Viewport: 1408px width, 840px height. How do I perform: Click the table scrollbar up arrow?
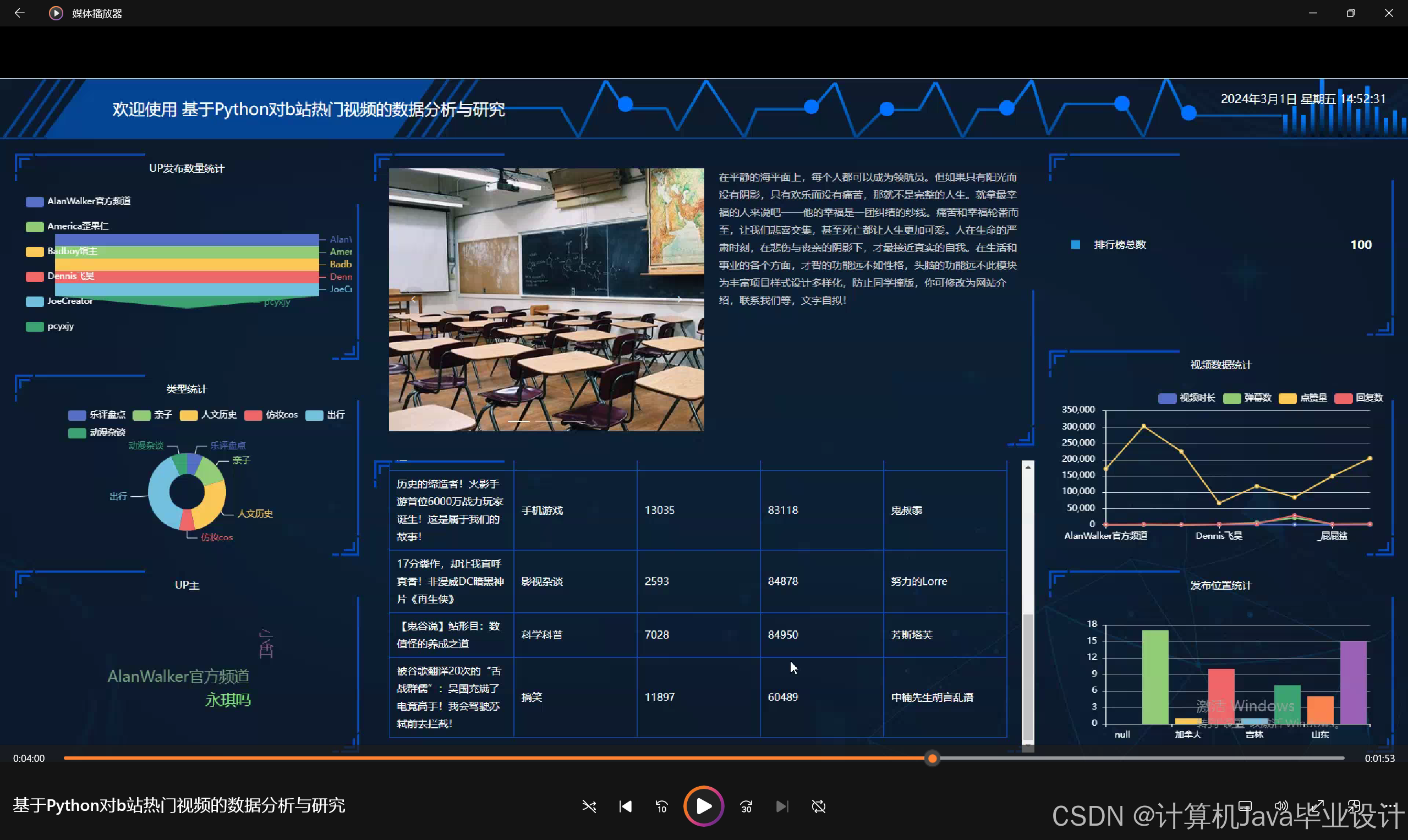click(x=1028, y=467)
